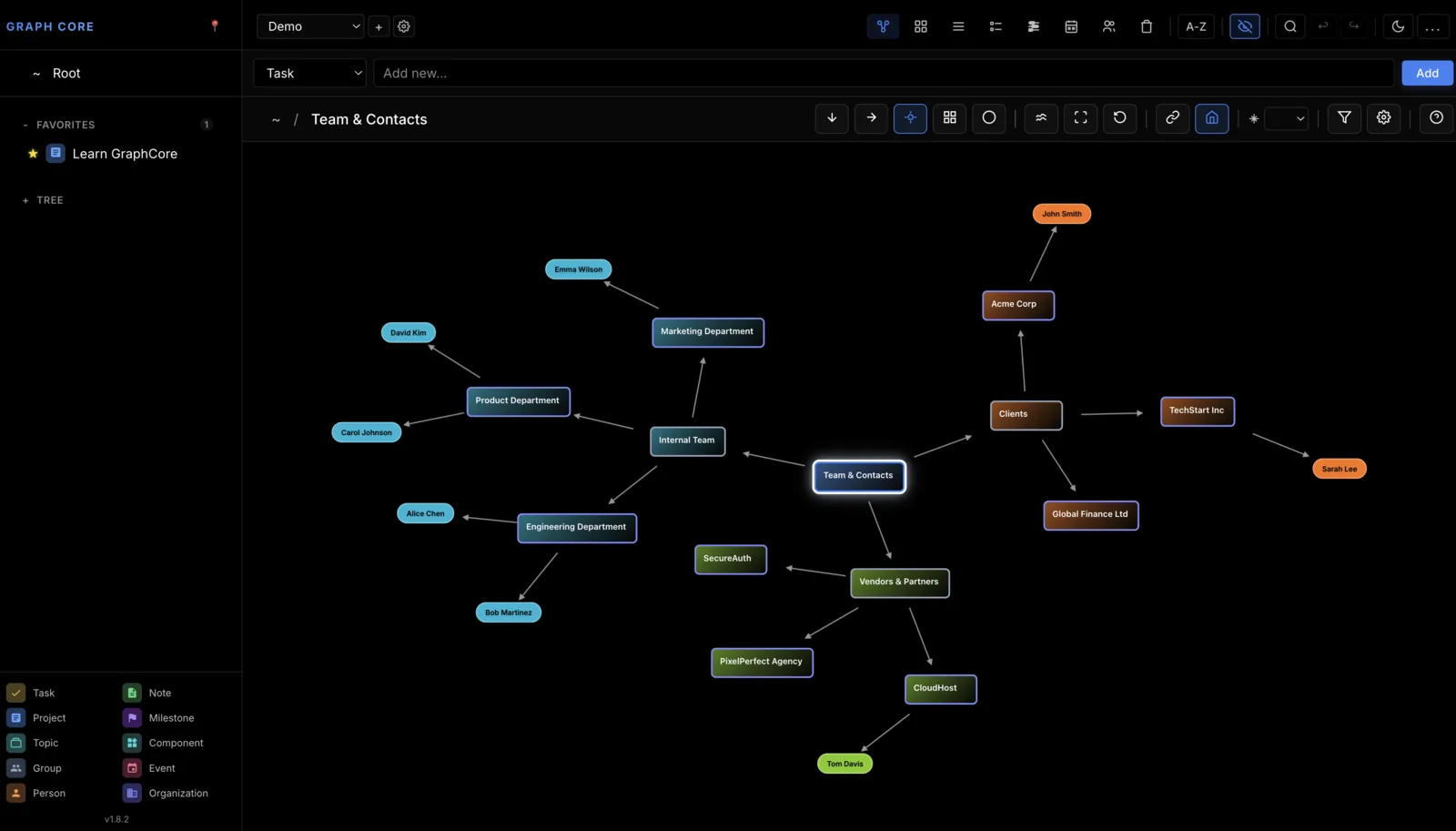Click the Add new input field
The image size is (1456, 831).
883,73
